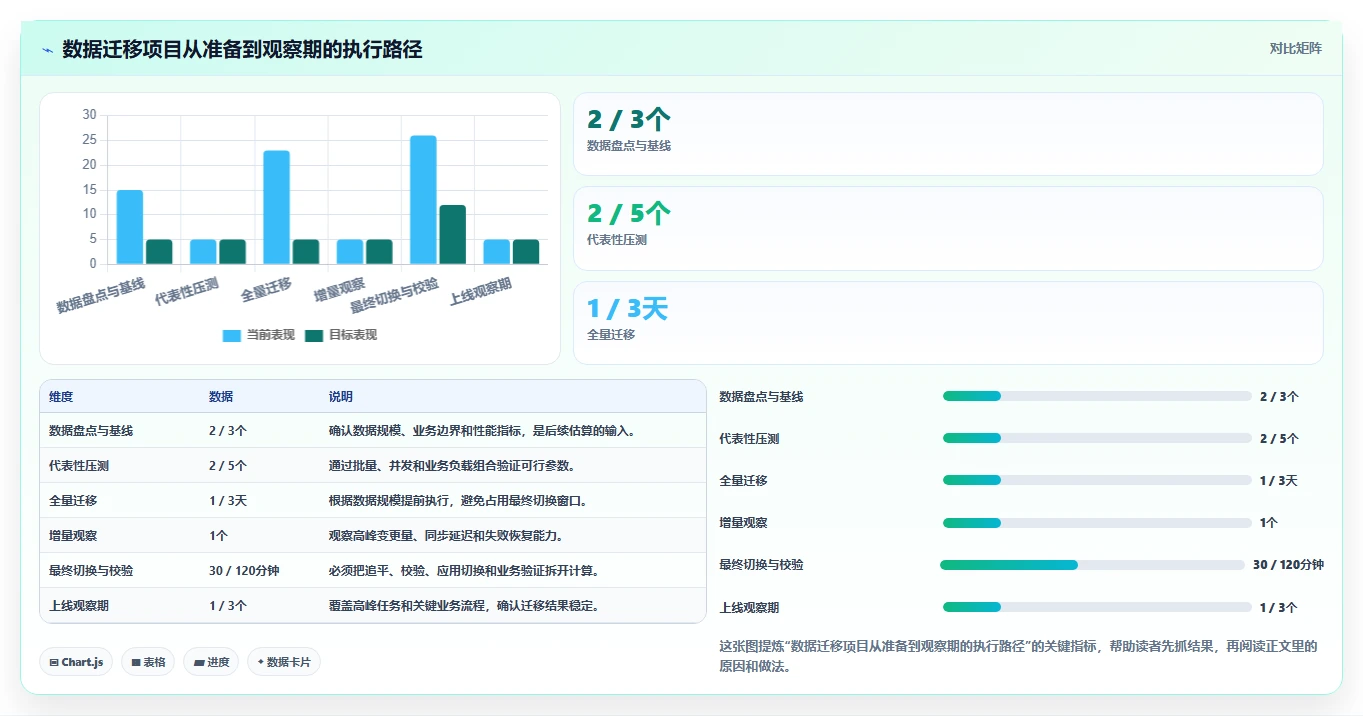This screenshot has height=716, width=1363.
Task: Click the 增量观察 progress bar
Action: tap(1097, 523)
